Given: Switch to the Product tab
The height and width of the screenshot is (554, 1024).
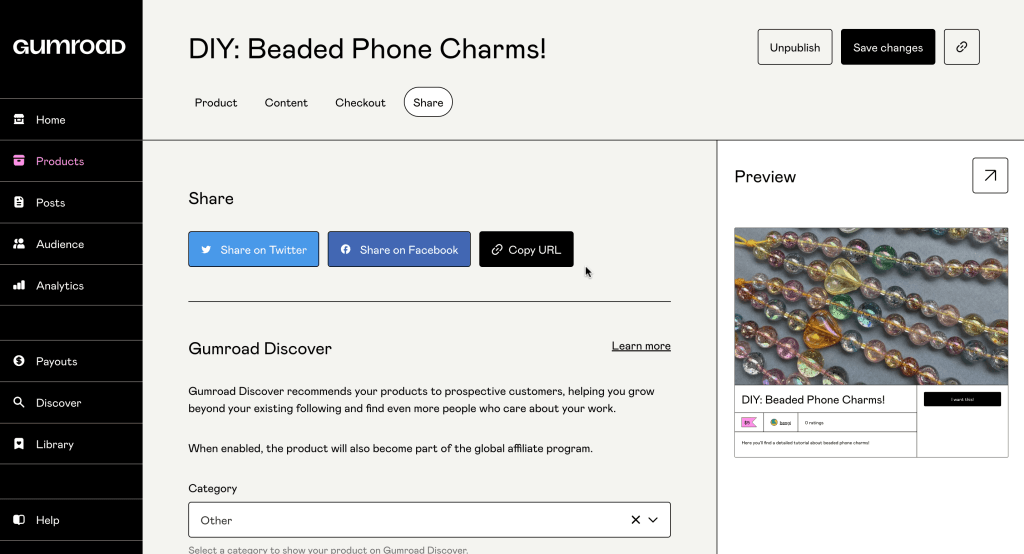Looking at the screenshot, I should click(216, 103).
